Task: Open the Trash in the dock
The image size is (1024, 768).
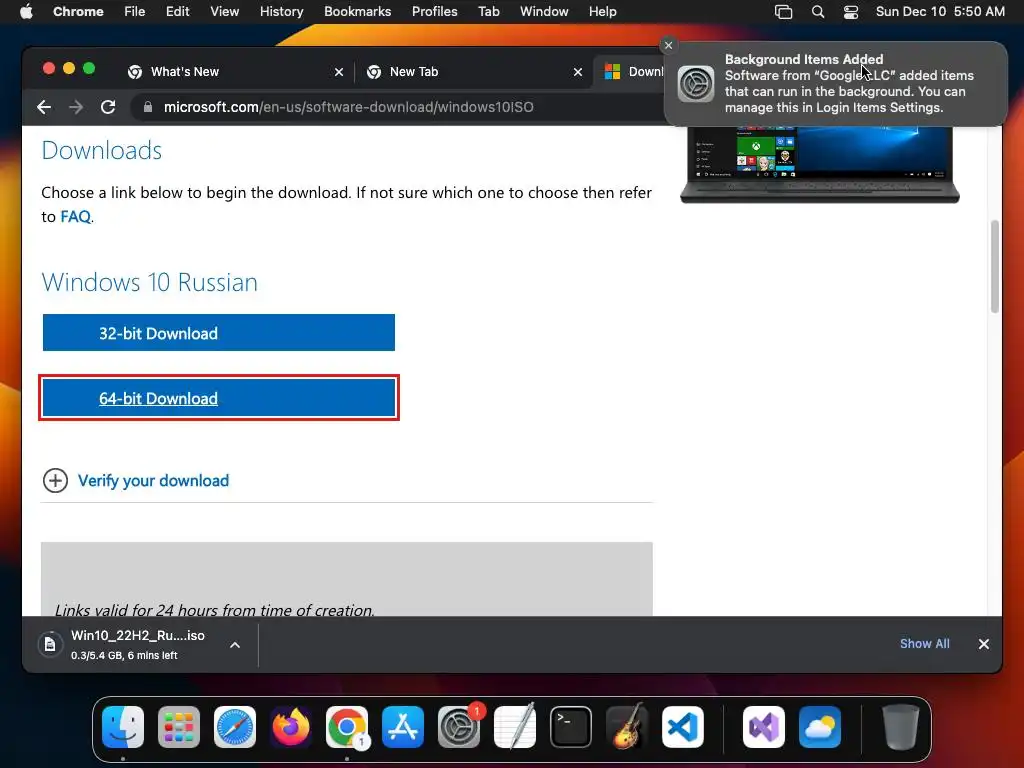Action: (x=901, y=727)
